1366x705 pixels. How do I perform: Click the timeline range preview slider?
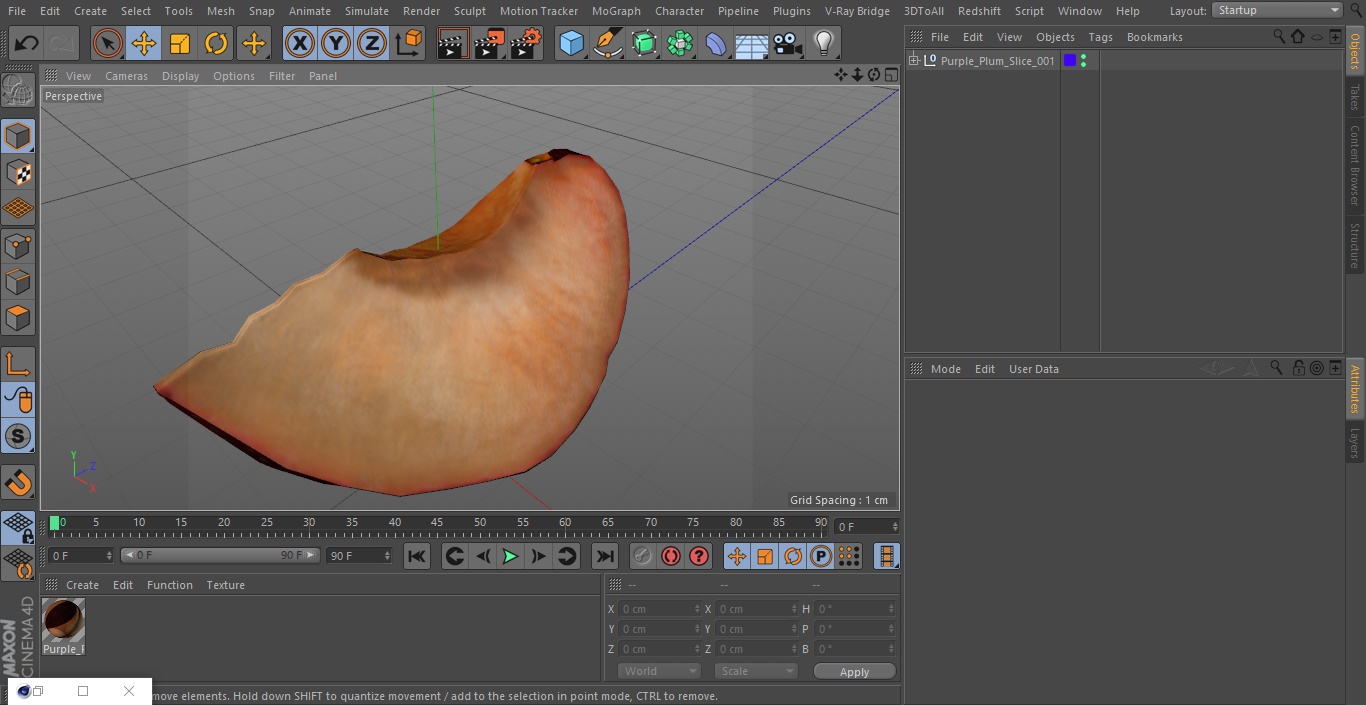click(x=220, y=555)
